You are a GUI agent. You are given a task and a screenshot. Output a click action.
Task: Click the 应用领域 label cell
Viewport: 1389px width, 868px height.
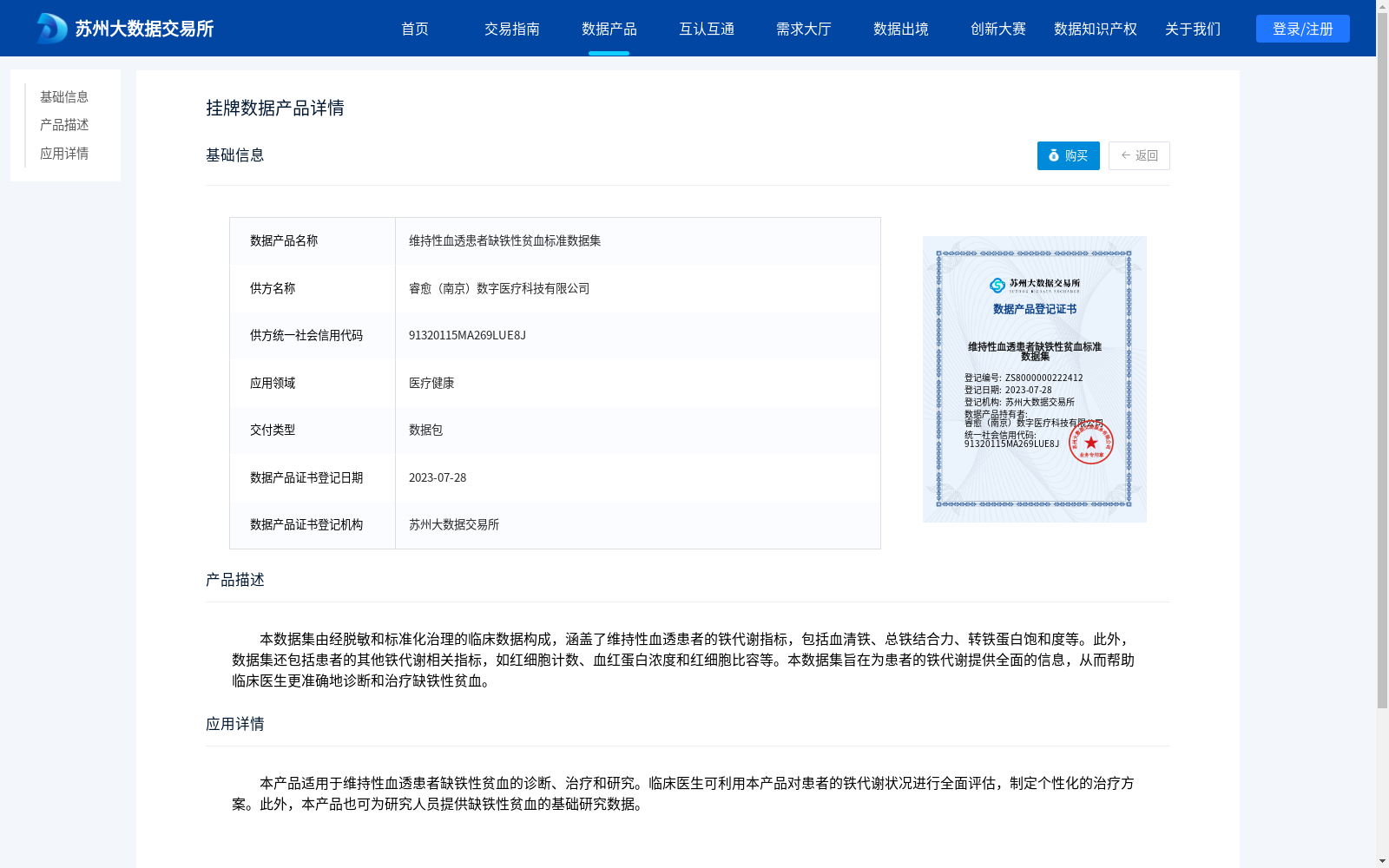tap(313, 383)
